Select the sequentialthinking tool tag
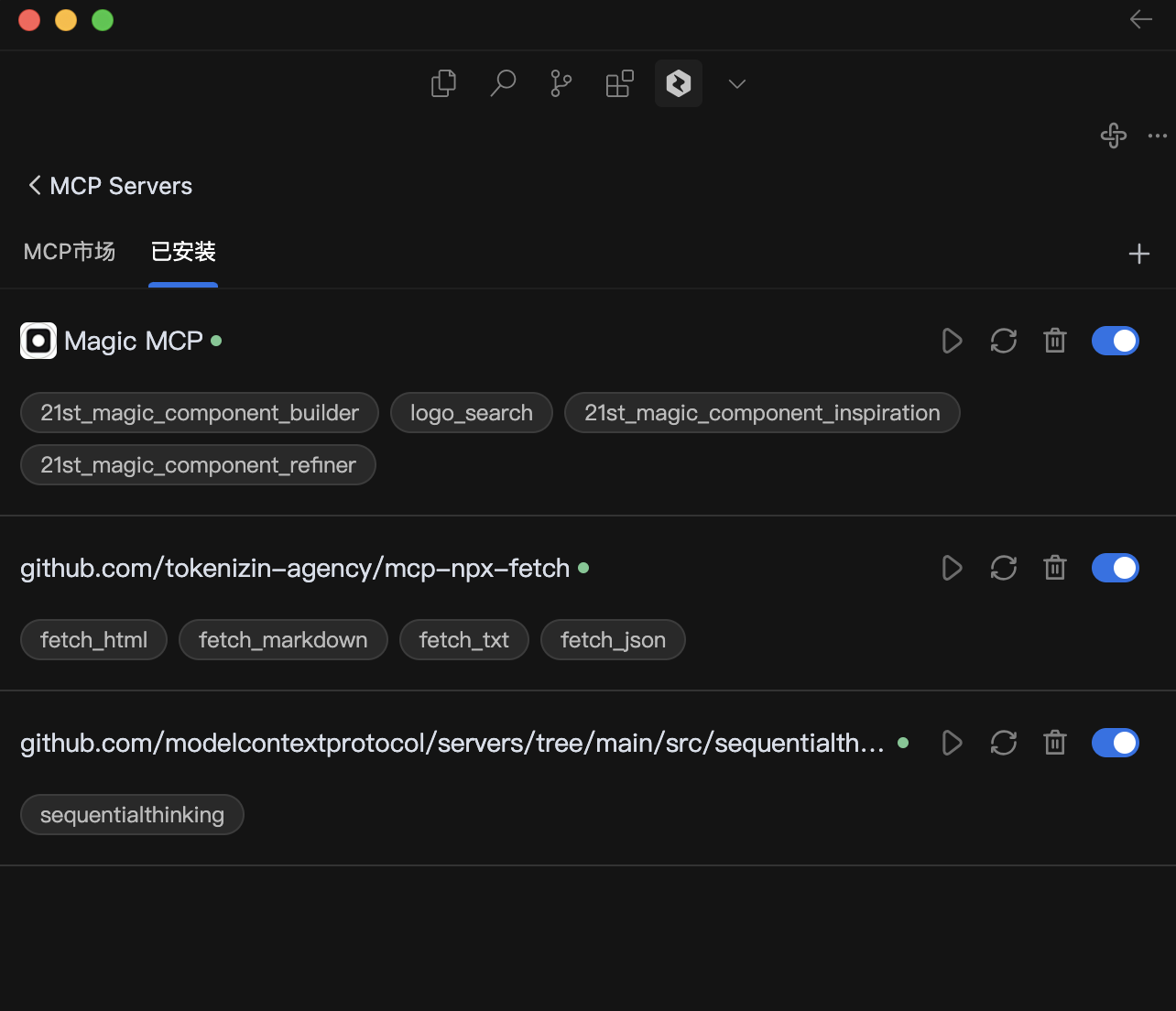Screen dimensions: 1176x1011 click(132, 815)
